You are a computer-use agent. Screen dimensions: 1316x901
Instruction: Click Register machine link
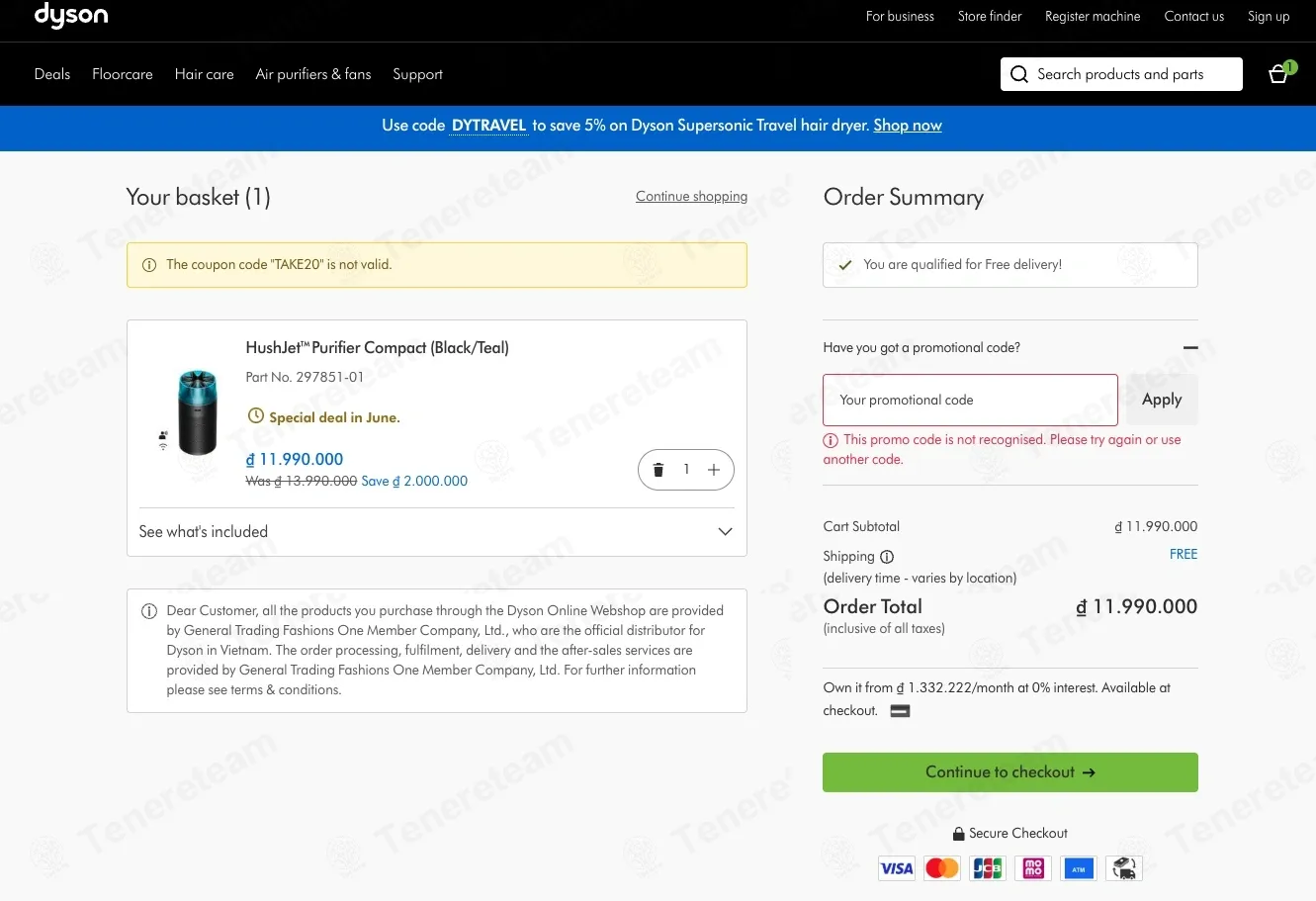tap(1093, 16)
